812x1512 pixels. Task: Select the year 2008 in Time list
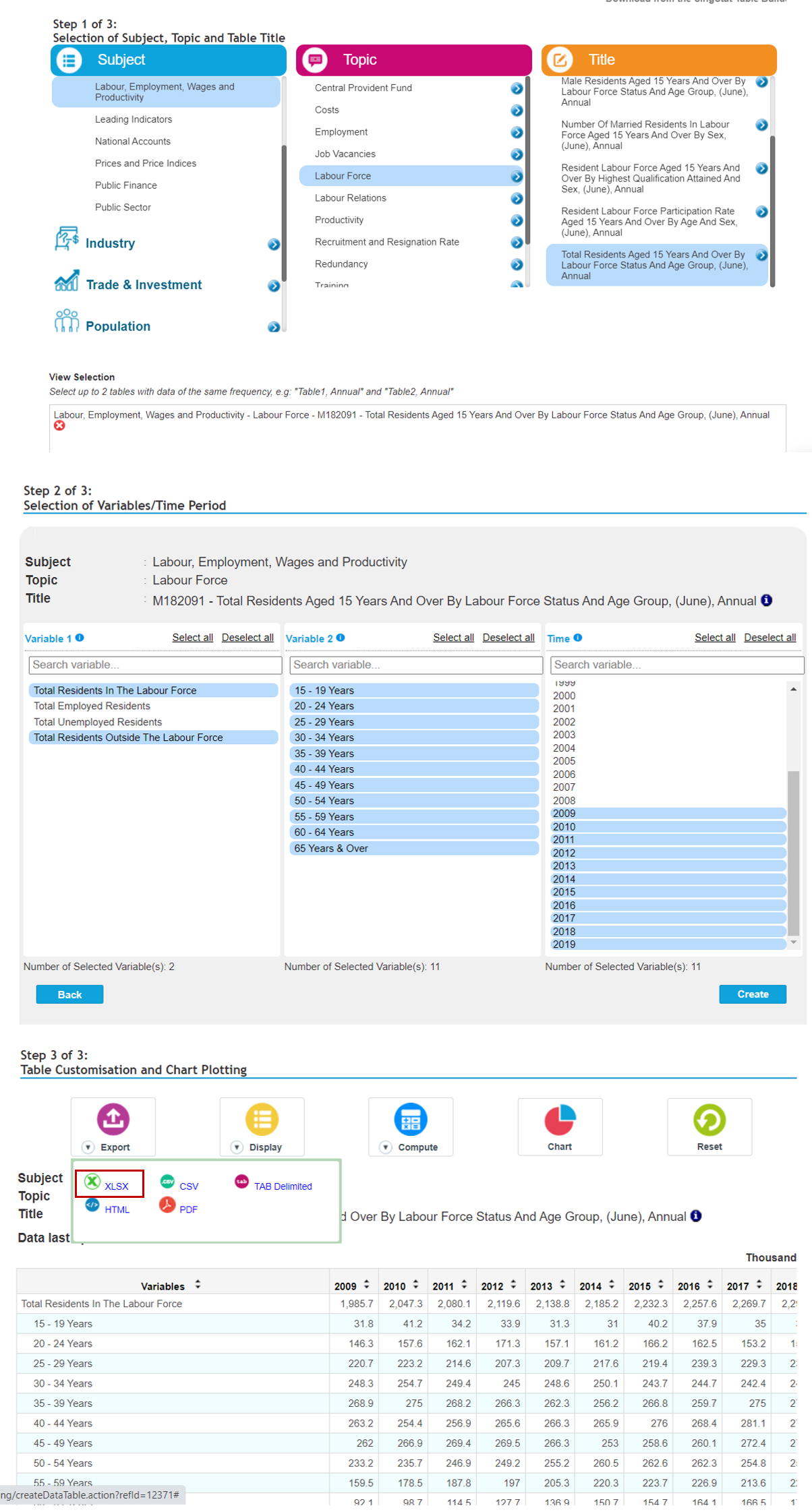coord(564,800)
